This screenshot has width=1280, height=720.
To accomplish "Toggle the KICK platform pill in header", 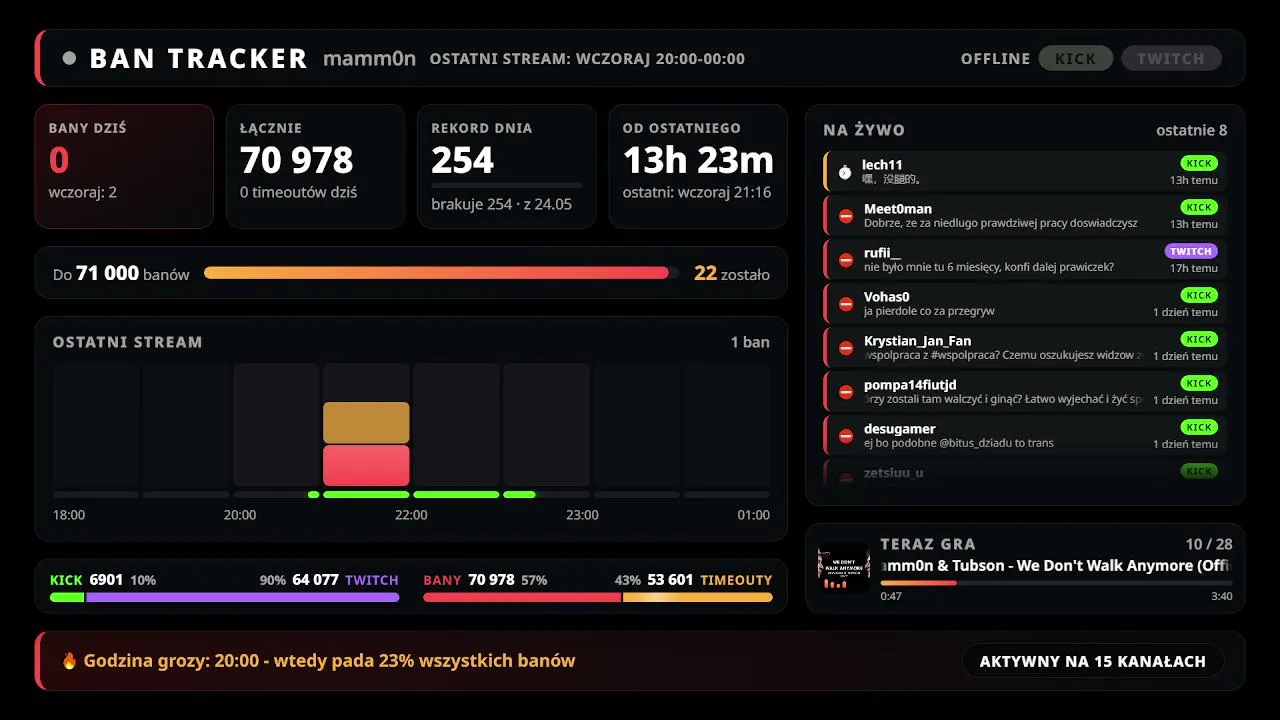I will [x=1075, y=58].
